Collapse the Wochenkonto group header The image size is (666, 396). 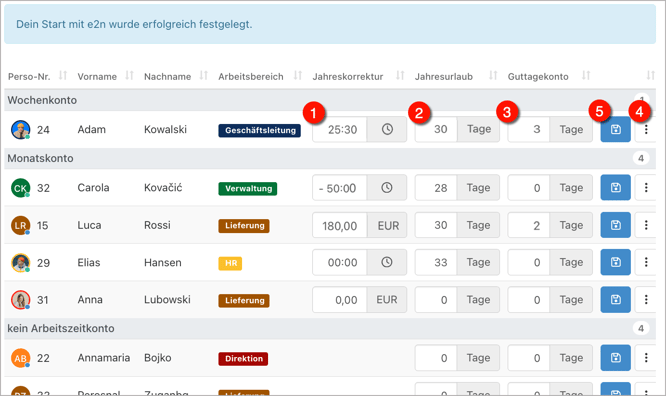coord(330,100)
